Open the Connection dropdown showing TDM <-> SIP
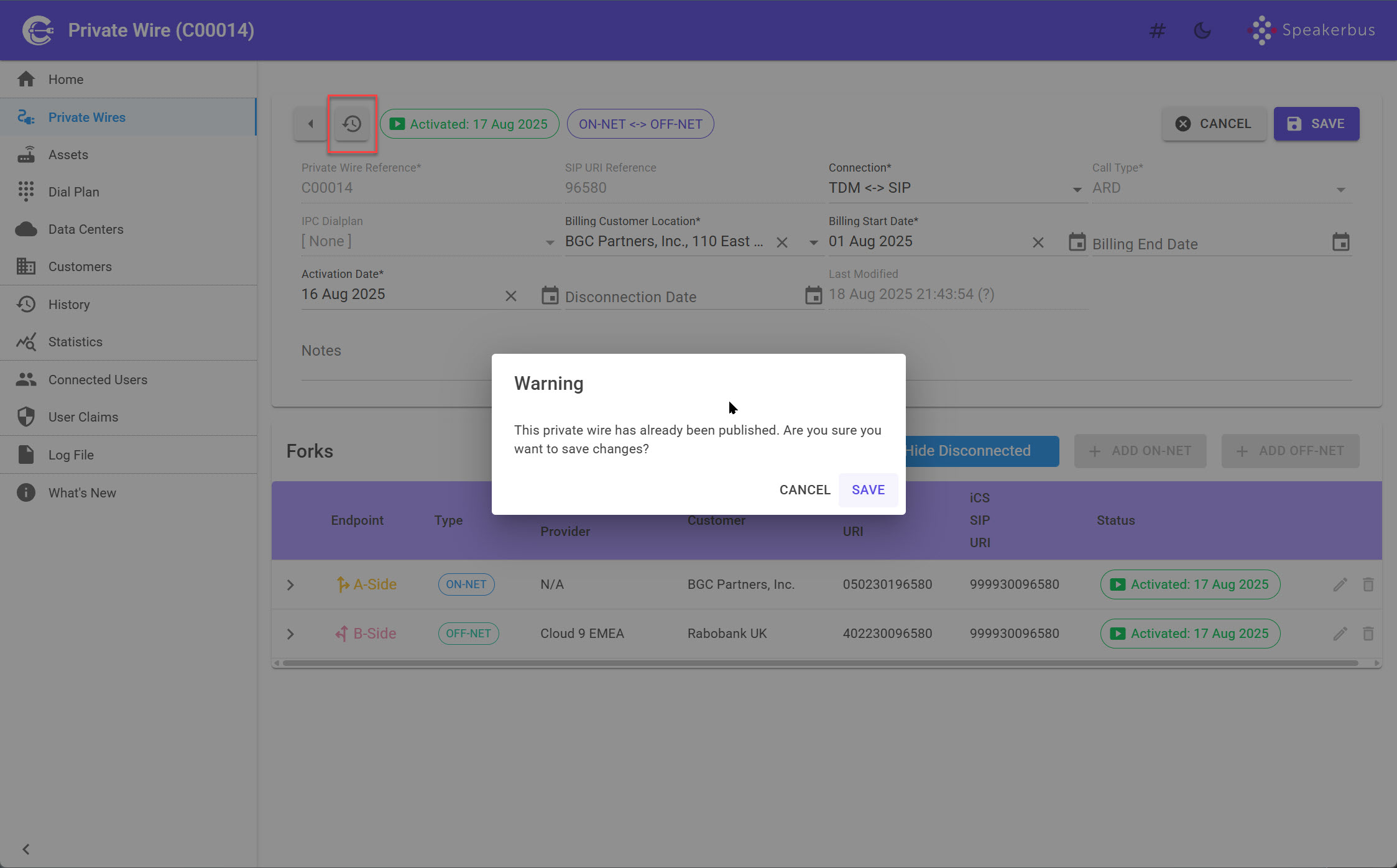 tap(1076, 188)
